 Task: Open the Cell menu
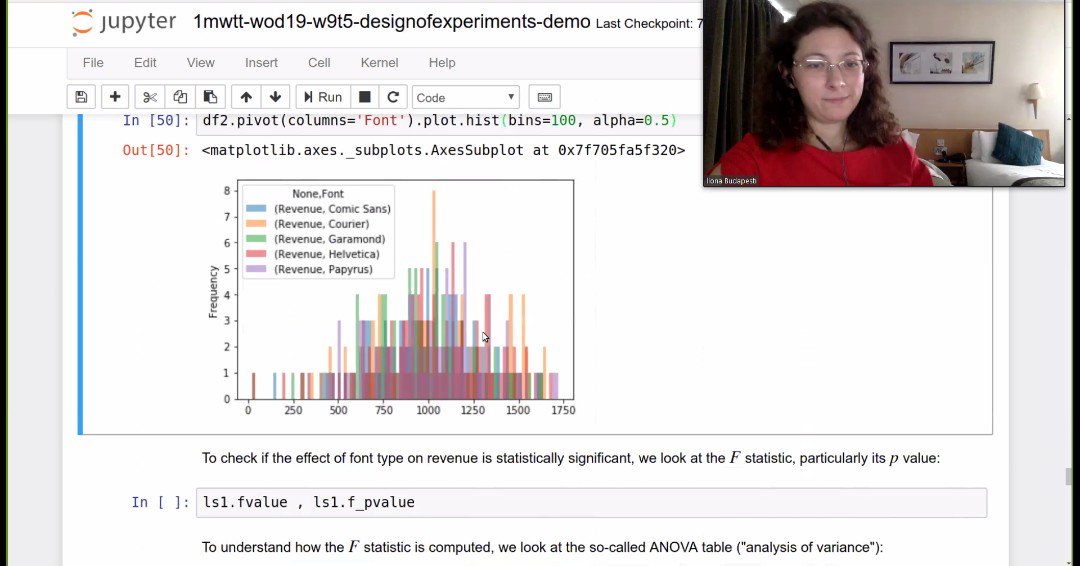[x=319, y=63]
